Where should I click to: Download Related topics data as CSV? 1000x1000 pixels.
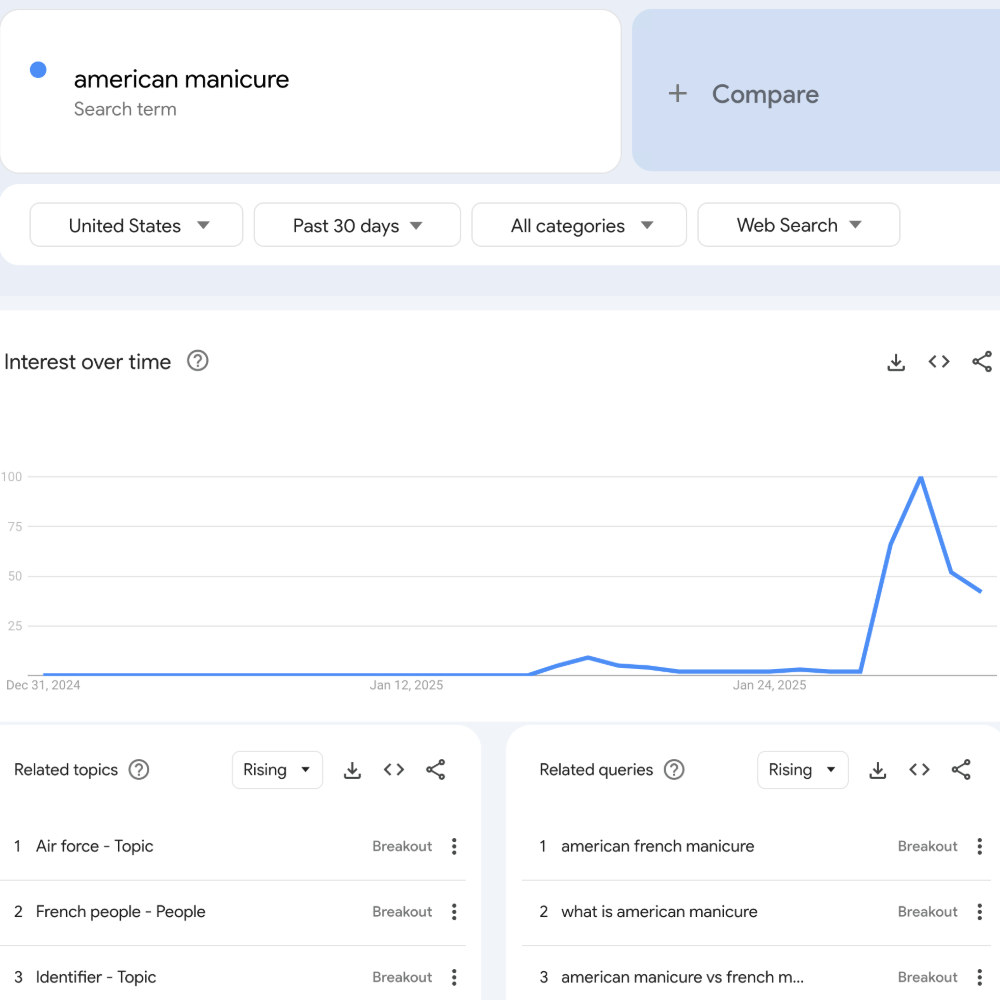tap(352, 770)
